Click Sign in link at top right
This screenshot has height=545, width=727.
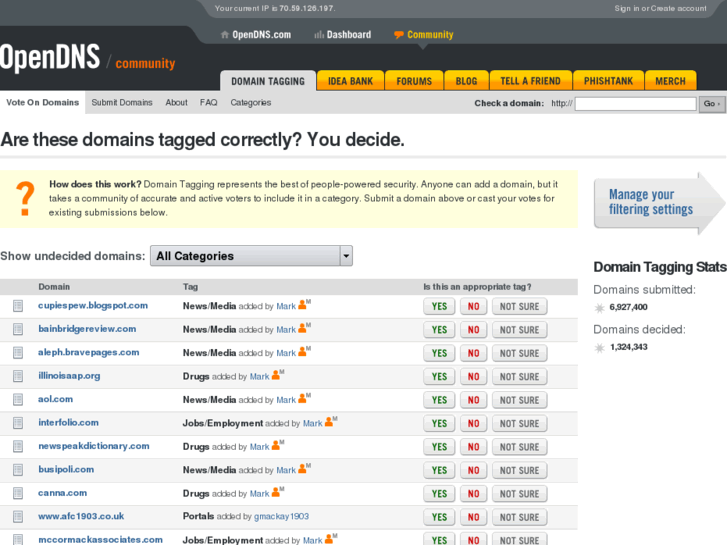(627, 8)
